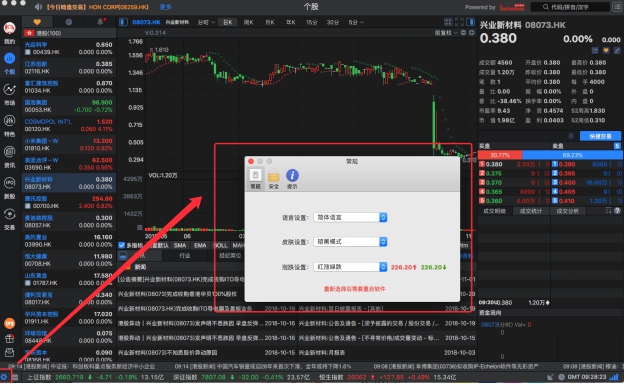Click the list icon beside the settings gear
This screenshot has width=624, height=384.
(x=15, y=377)
